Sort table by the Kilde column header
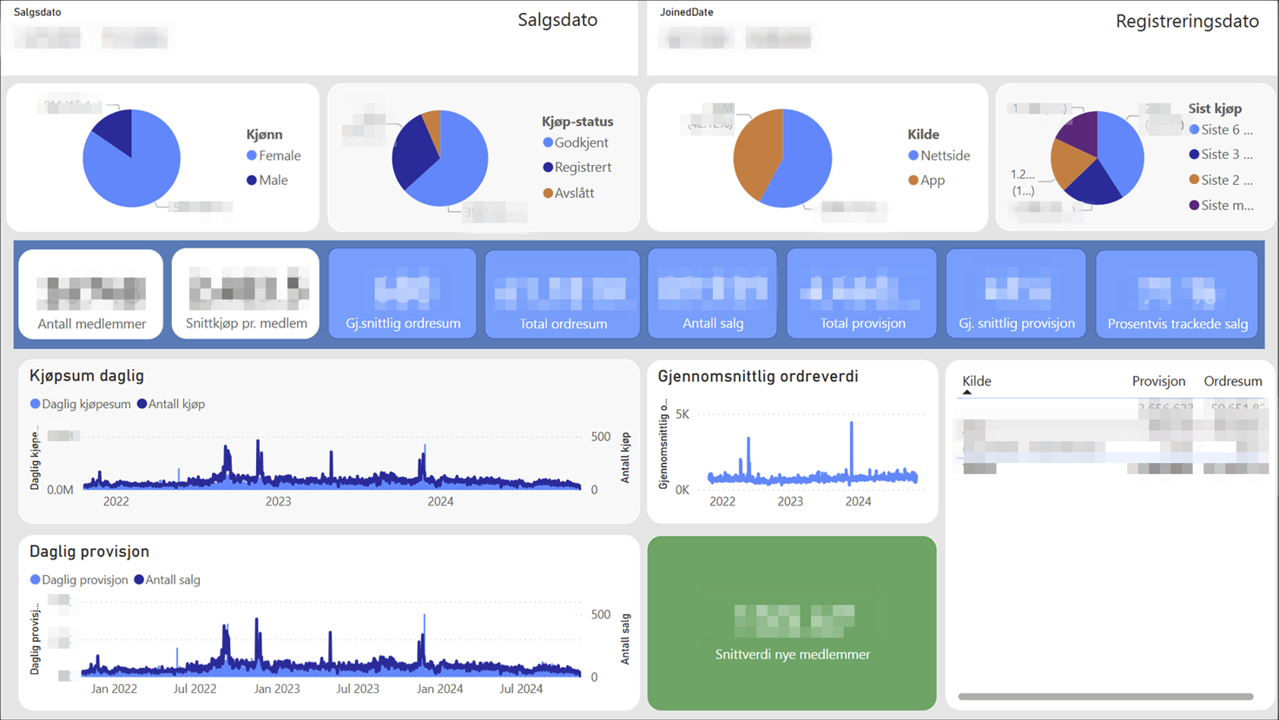 977,381
